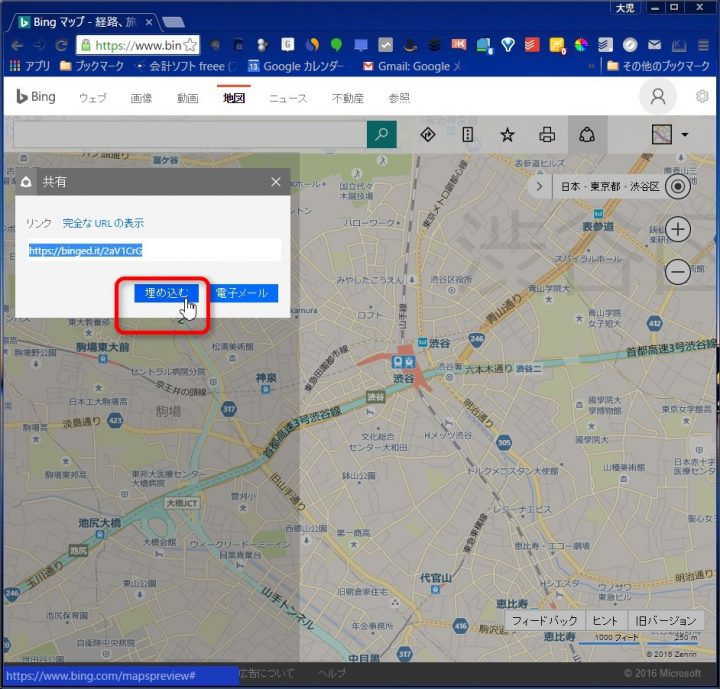This screenshot has width=720, height=689.
Task: Close the 共有 share dialog
Action: 276,182
